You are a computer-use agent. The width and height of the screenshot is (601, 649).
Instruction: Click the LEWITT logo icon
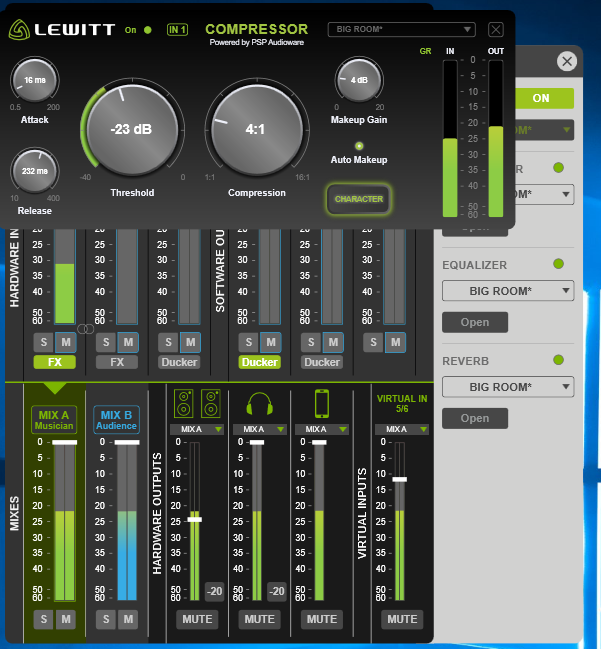pyautogui.click(x=19, y=30)
